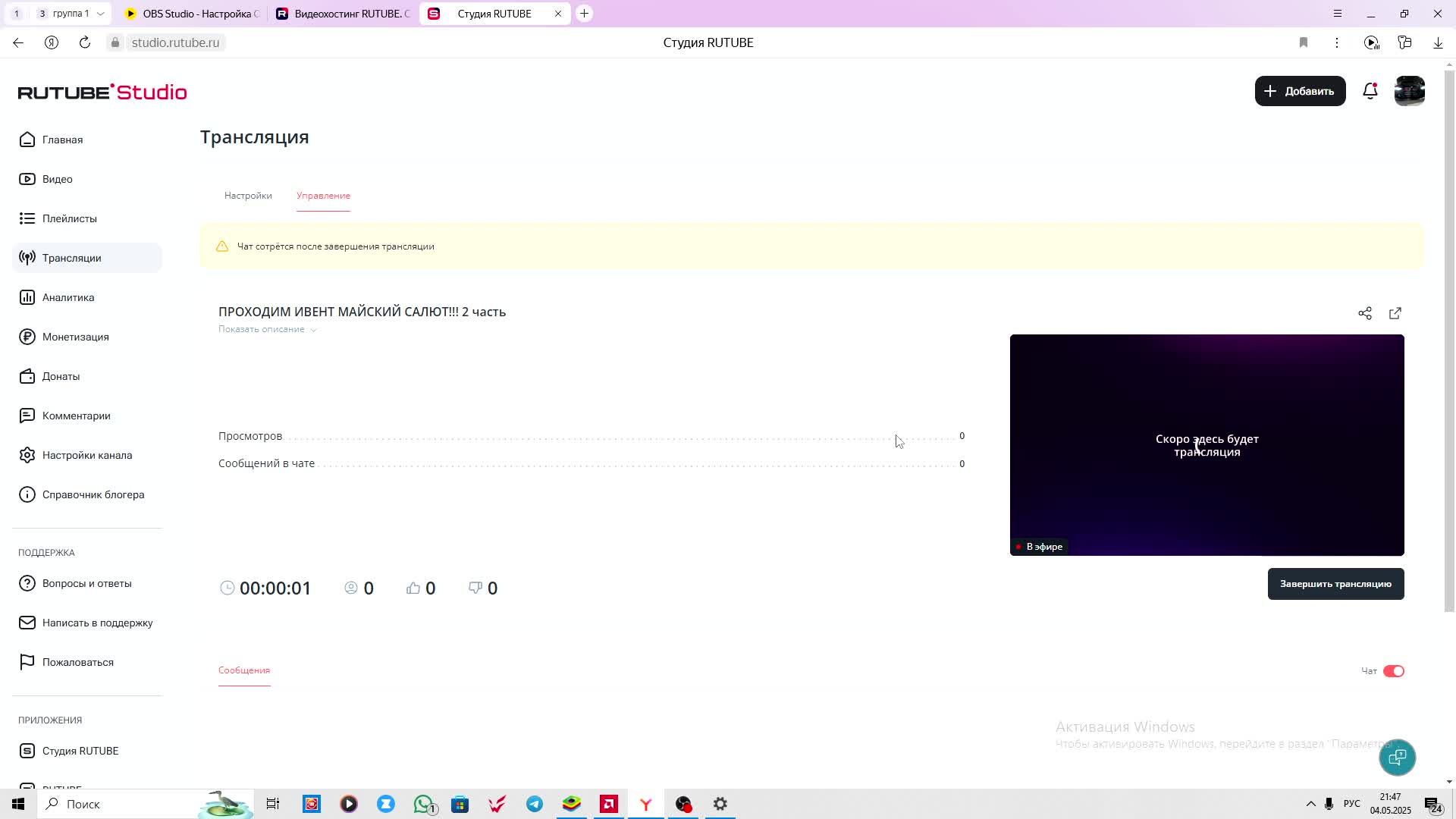This screenshot has height=819, width=1456.
Task: Click Завершить трансляцию button
Action: [1335, 584]
